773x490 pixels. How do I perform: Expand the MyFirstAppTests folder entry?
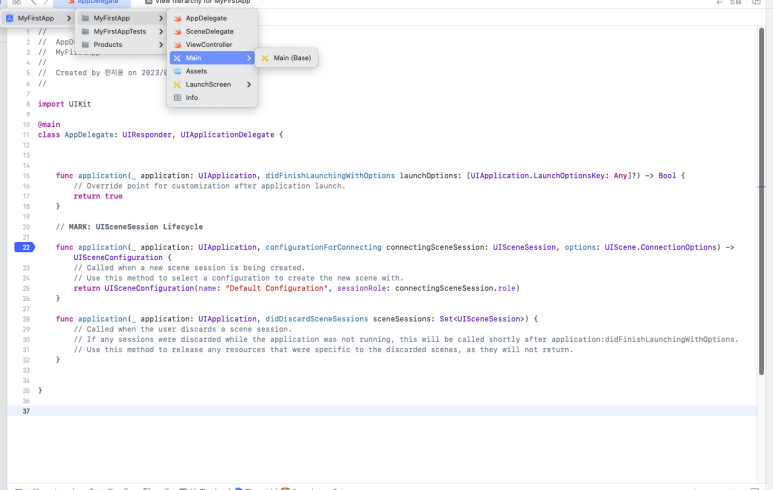pos(122,32)
